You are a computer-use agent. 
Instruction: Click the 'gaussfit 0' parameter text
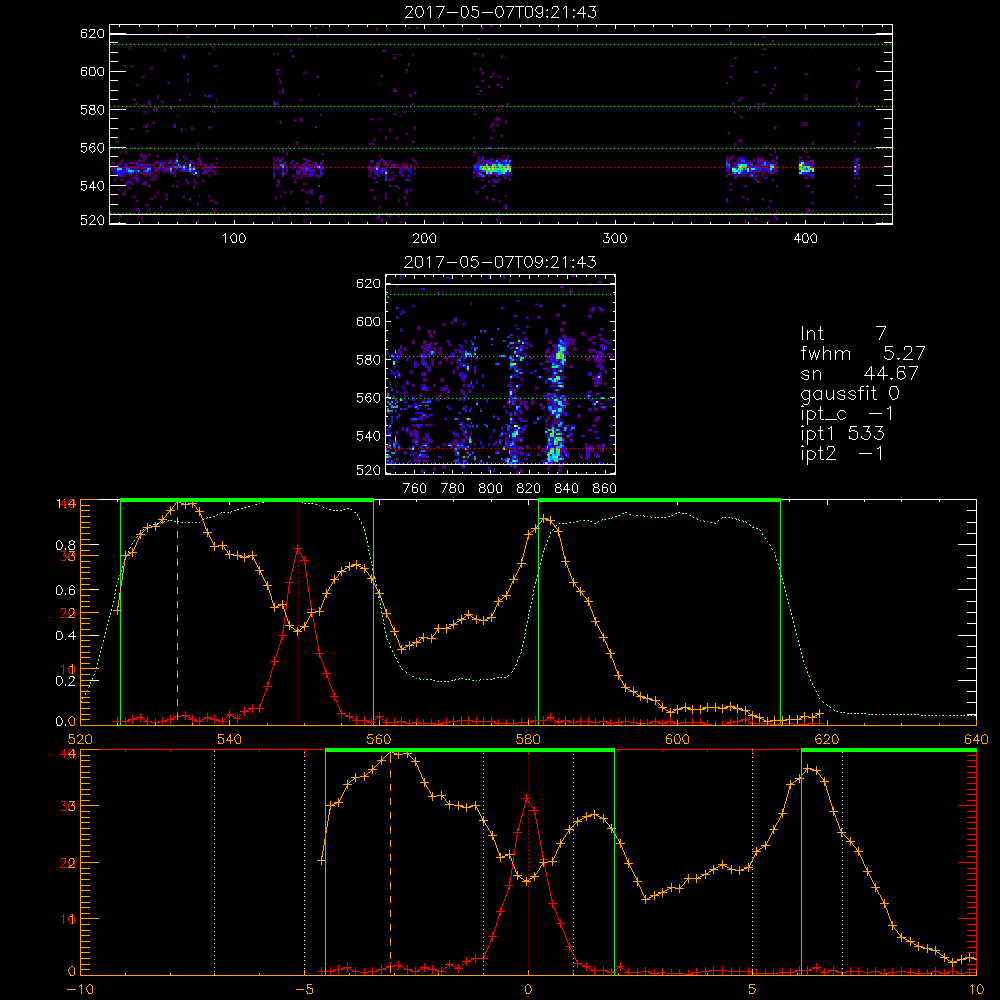849,393
